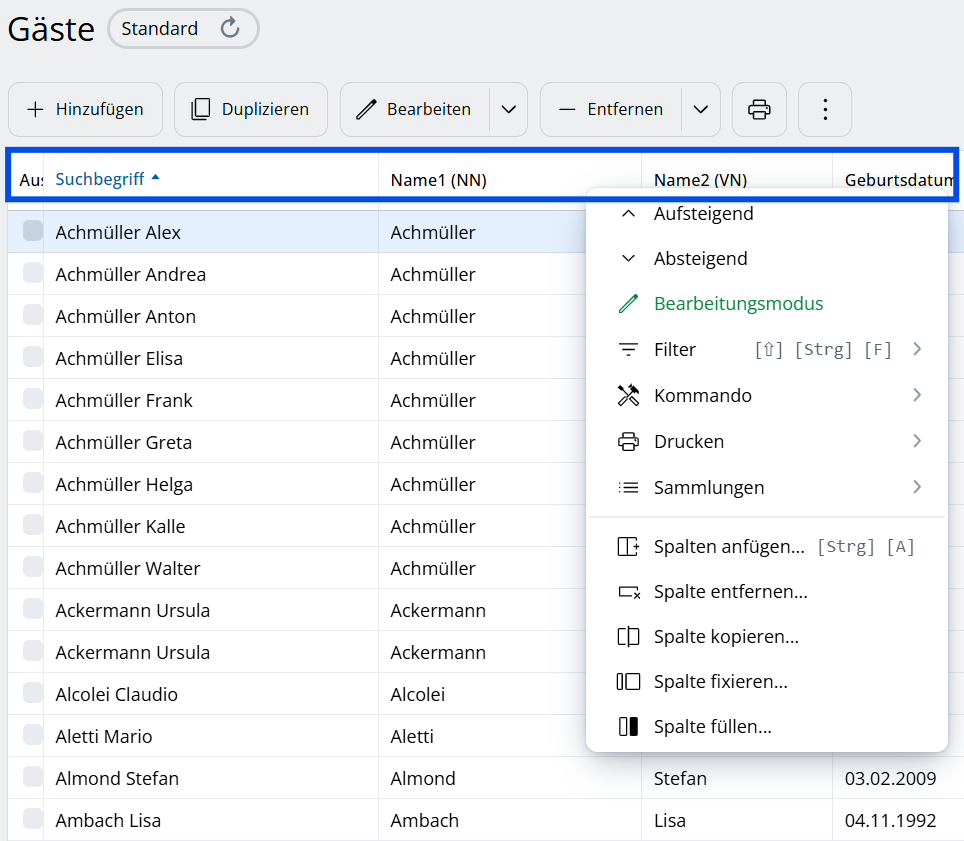Click the Achmüller Walter row text
This screenshot has height=841, width=964.
coord(128,569)
